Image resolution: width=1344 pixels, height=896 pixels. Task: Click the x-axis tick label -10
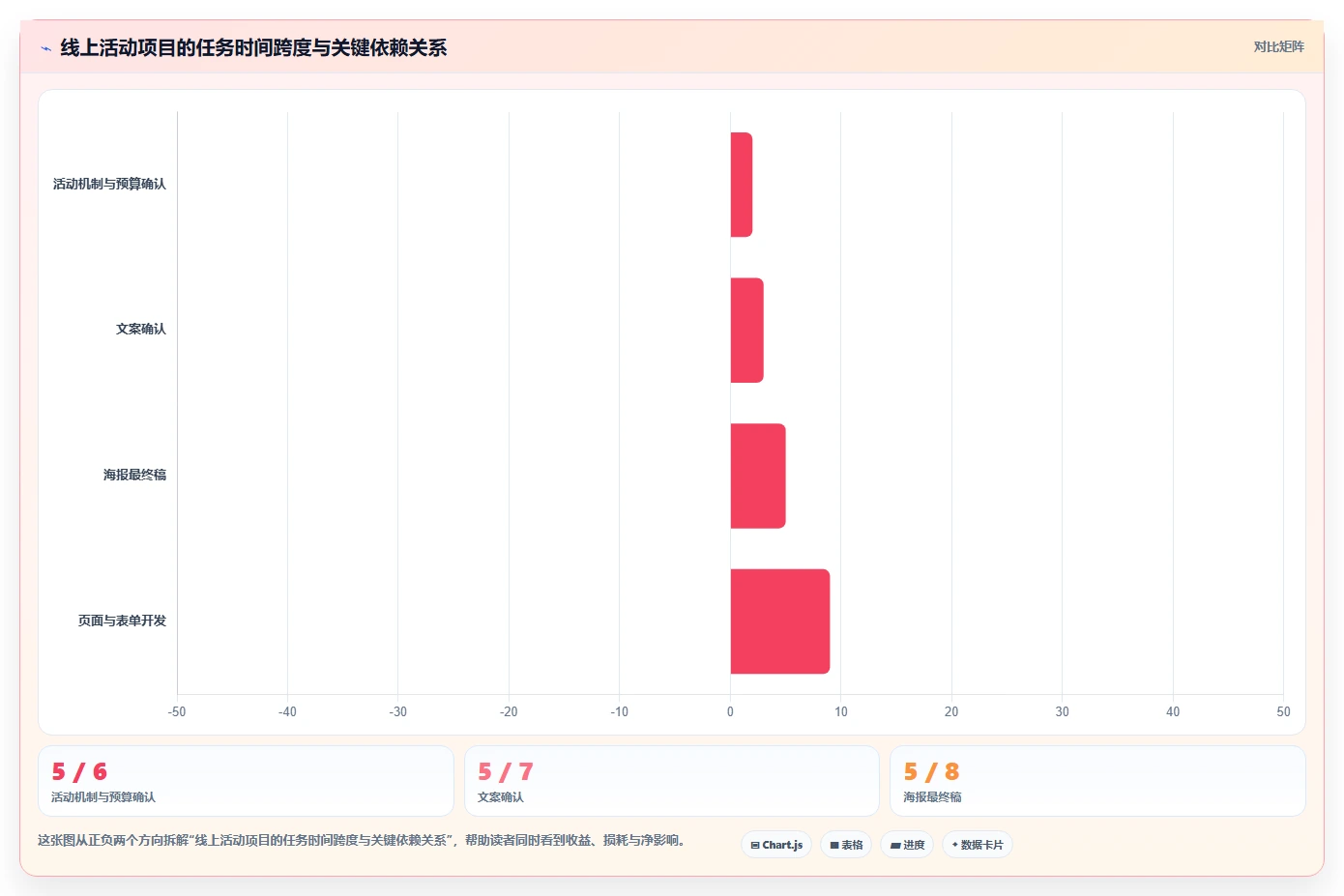620,711
